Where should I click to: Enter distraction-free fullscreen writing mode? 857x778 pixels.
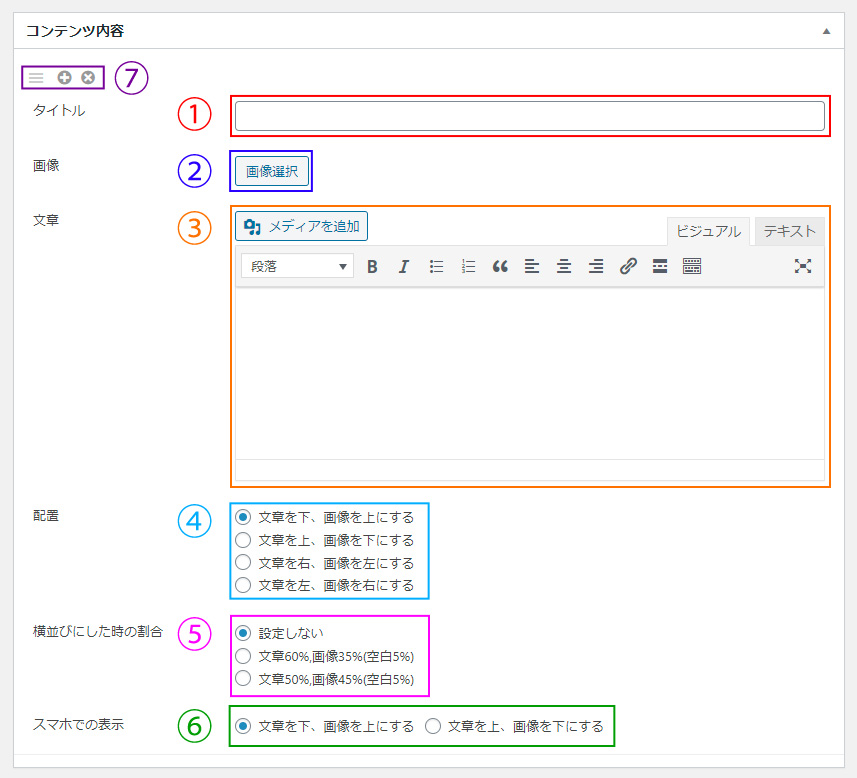tap(803, 266)
